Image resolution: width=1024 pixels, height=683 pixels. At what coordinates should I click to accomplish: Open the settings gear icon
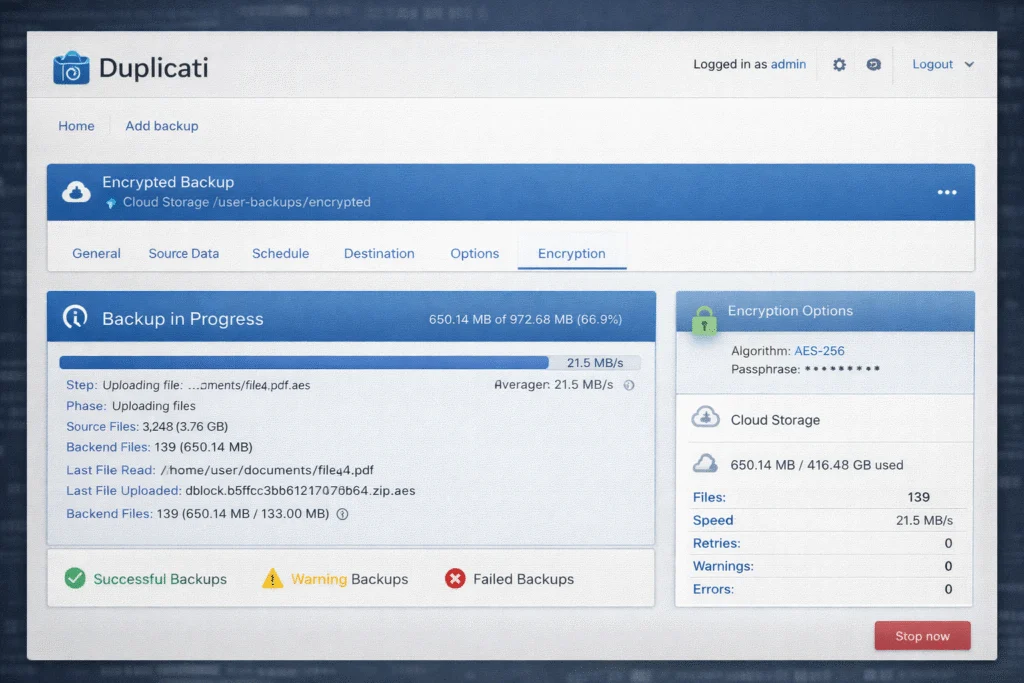coord(839,64)
